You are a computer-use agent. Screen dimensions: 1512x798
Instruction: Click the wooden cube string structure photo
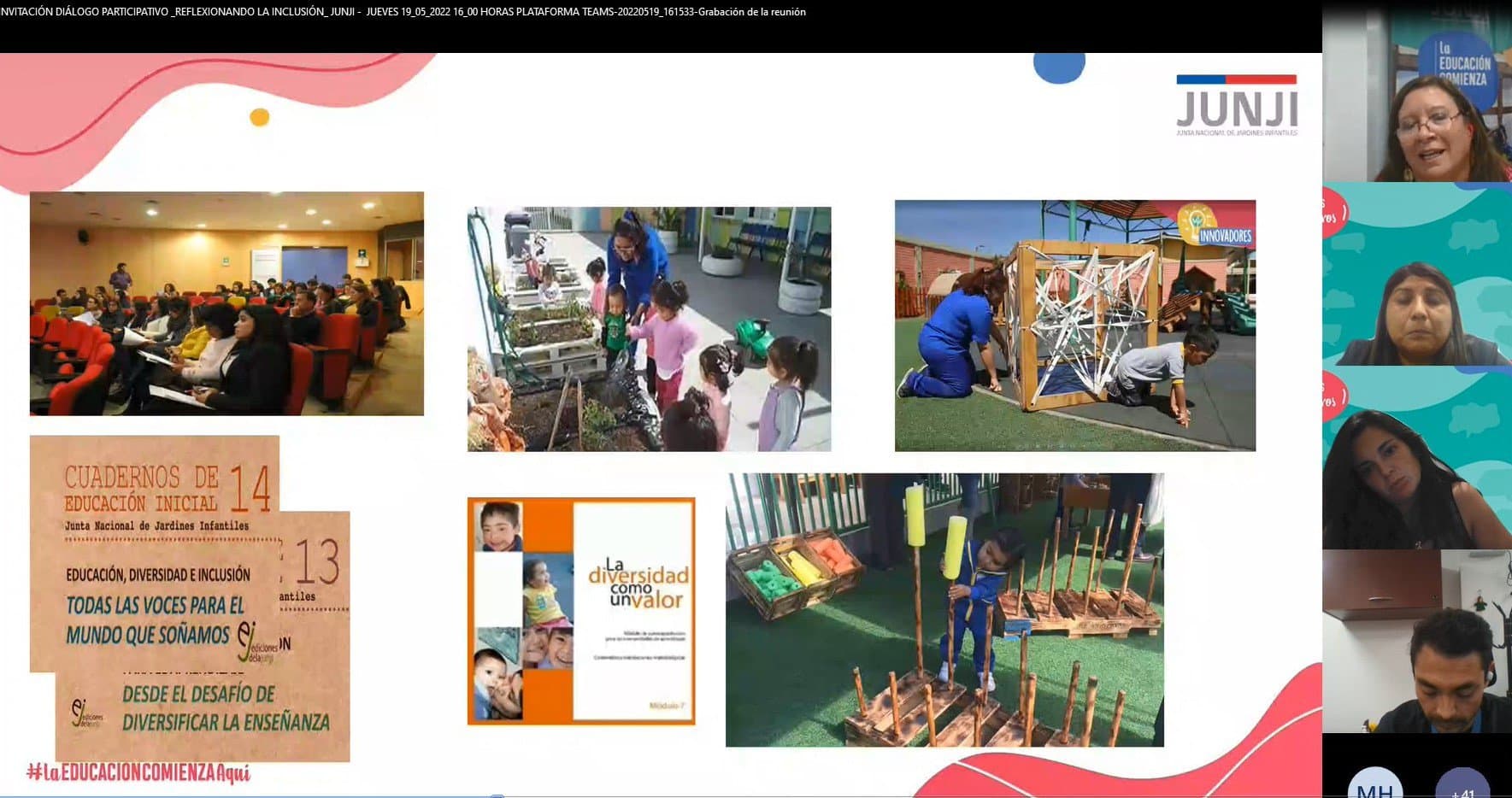[1074, 326]
